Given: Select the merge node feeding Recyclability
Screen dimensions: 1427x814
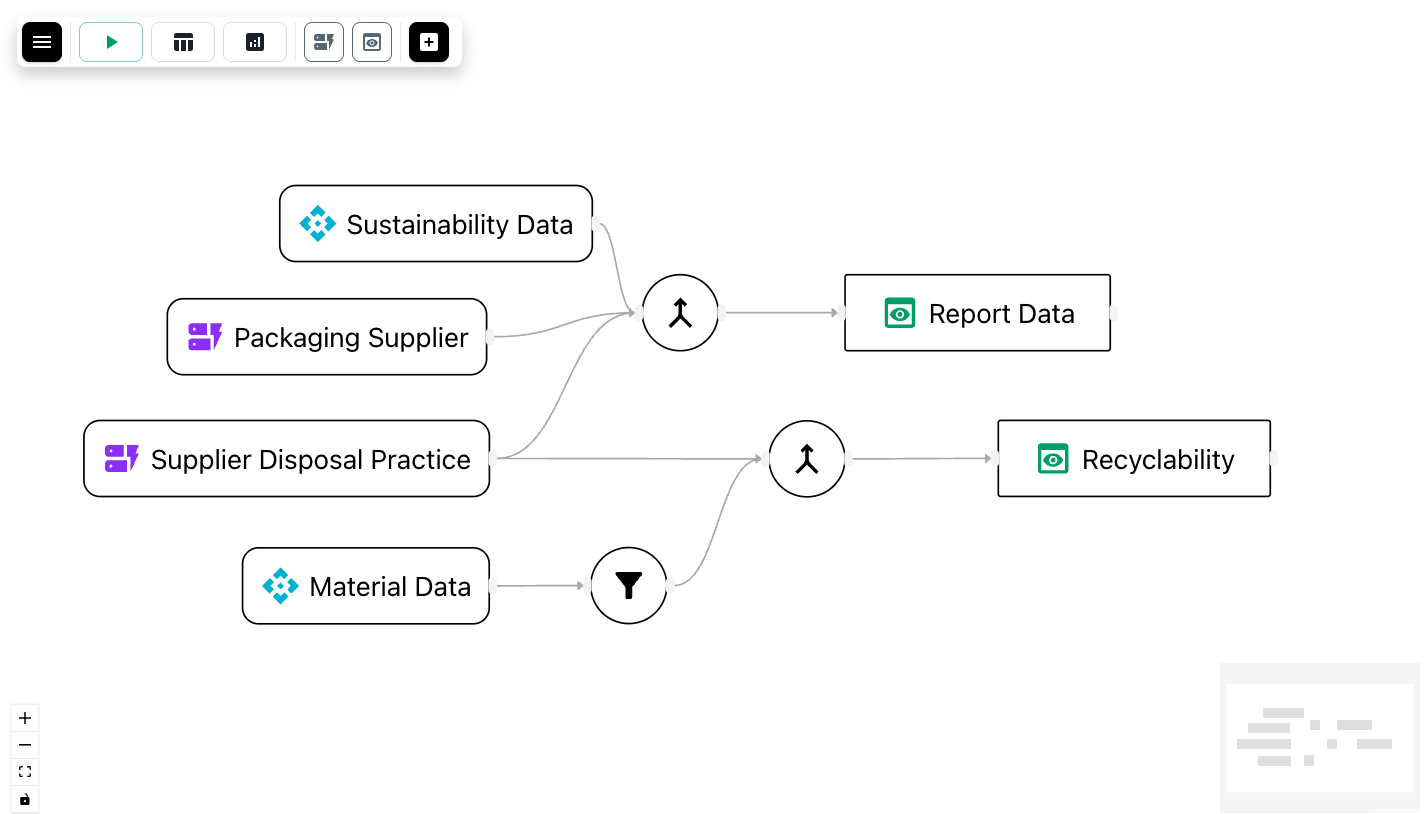Looking at the screenshot, I should [807, 459].
